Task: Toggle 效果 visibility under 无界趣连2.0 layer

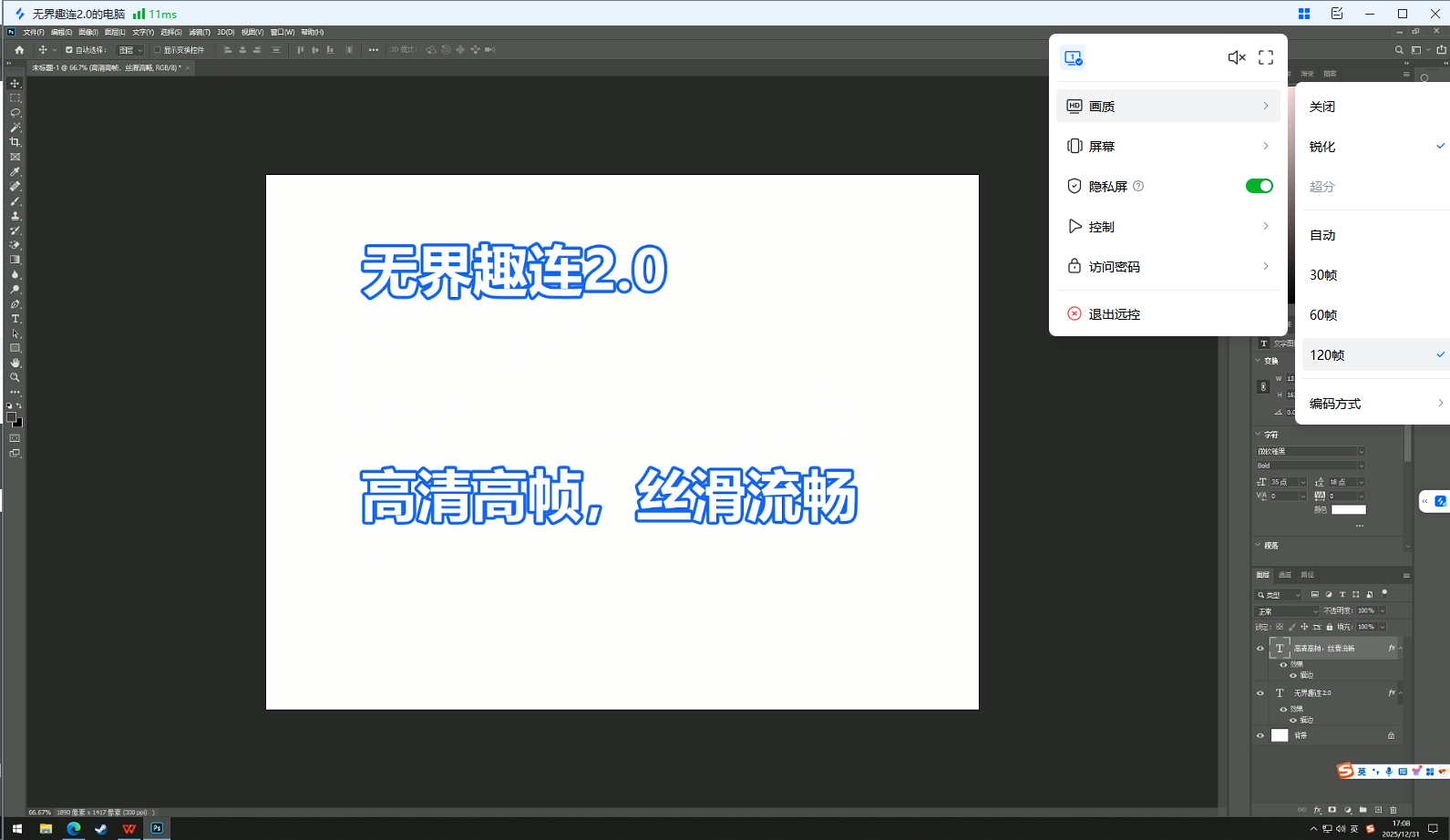Action: click(1283, 709)
